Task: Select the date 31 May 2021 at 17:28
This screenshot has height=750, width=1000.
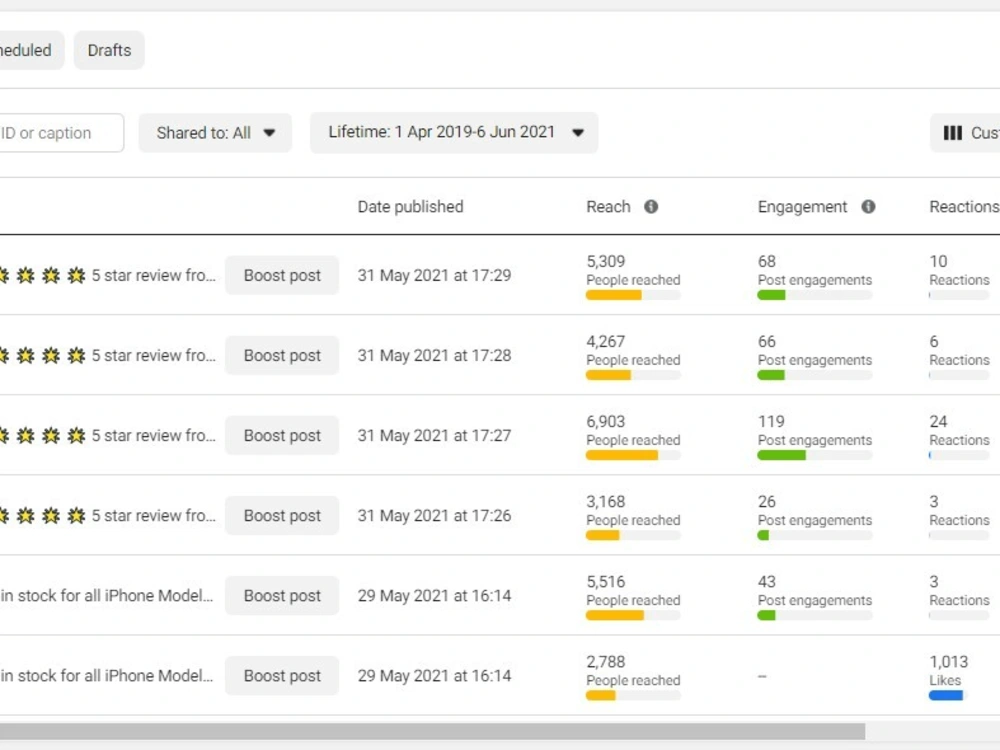Action: (434, 355)
